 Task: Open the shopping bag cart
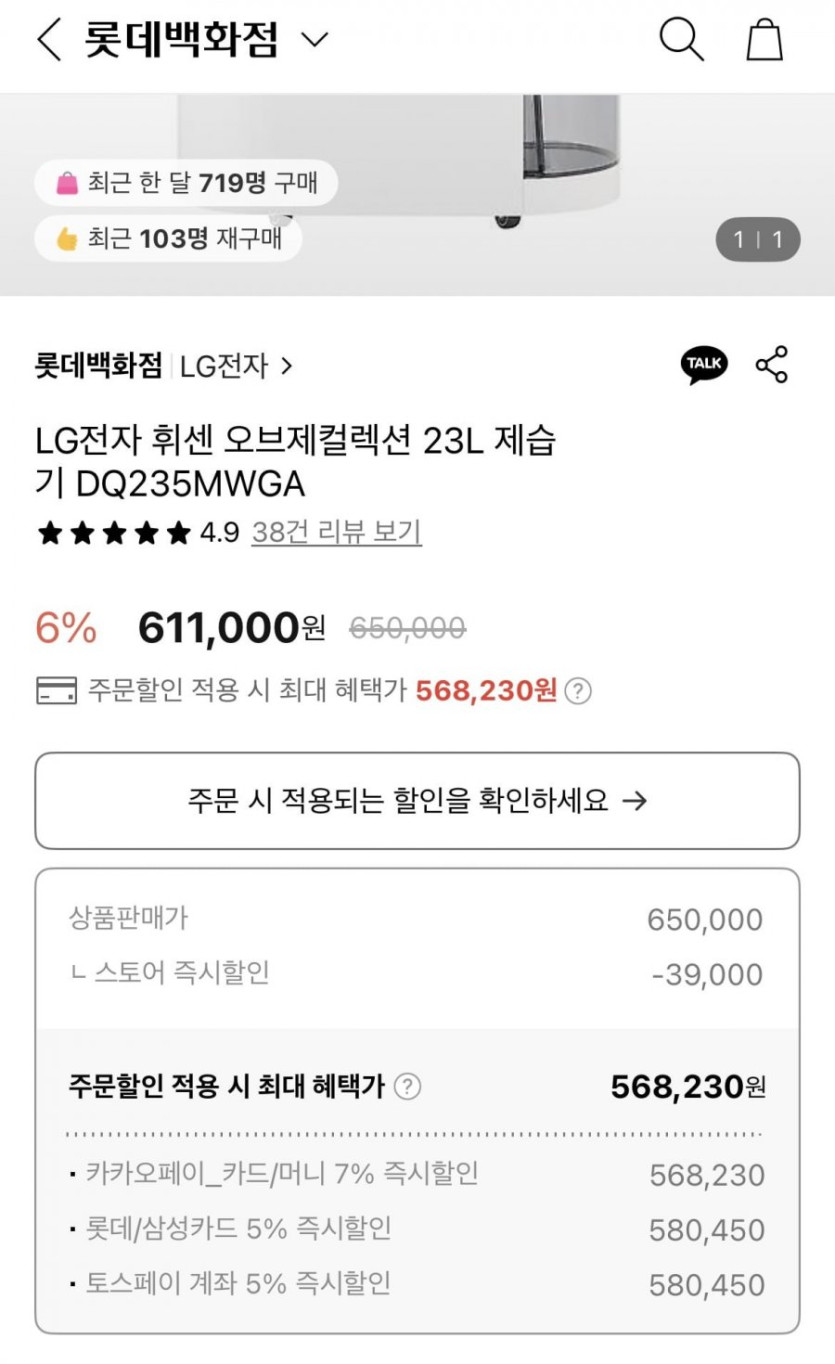[764, 40]
